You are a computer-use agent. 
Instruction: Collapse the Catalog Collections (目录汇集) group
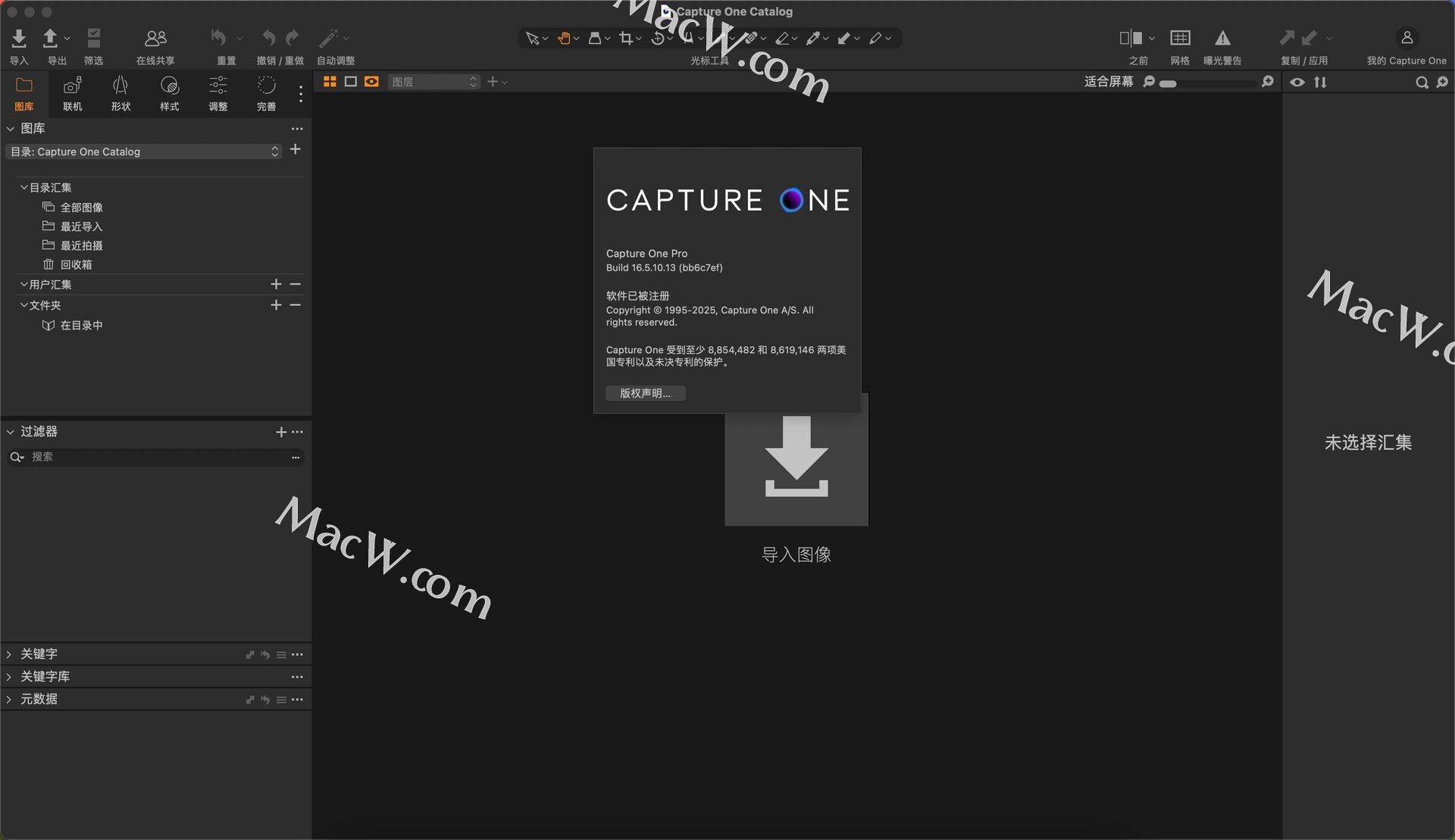click(x=24, y=187)
